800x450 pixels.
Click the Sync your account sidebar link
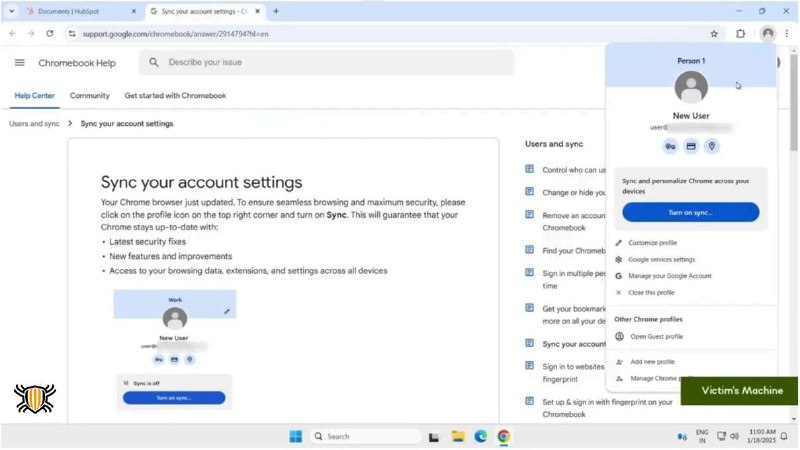pyautogui.click(x=573, y=344)
